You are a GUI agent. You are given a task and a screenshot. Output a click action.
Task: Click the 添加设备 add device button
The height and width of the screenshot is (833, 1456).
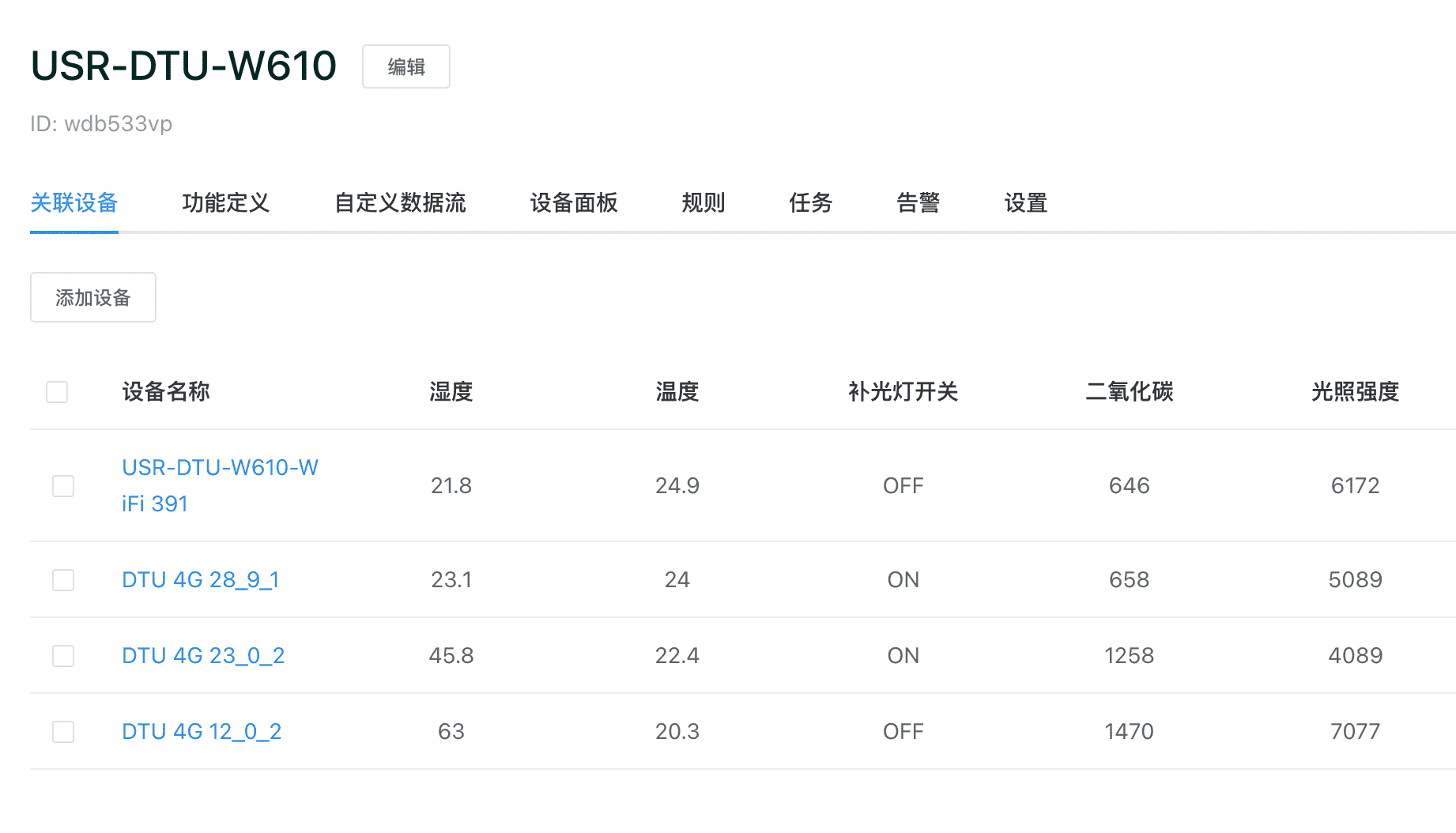coord(92,298)
